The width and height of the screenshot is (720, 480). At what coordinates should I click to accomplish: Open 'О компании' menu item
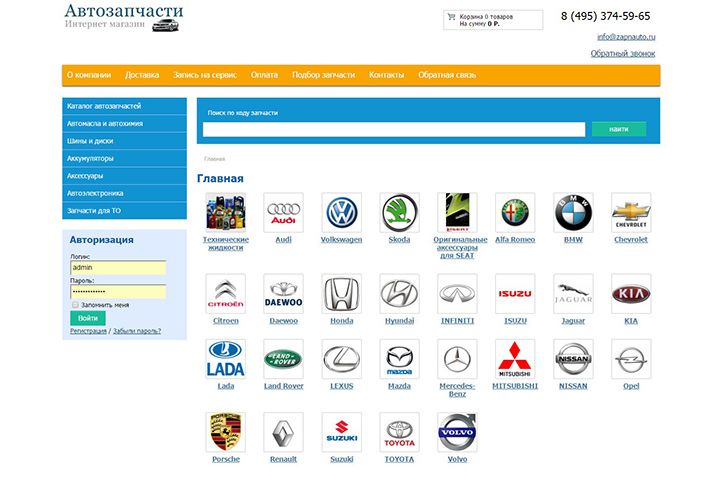click(89, 75)
